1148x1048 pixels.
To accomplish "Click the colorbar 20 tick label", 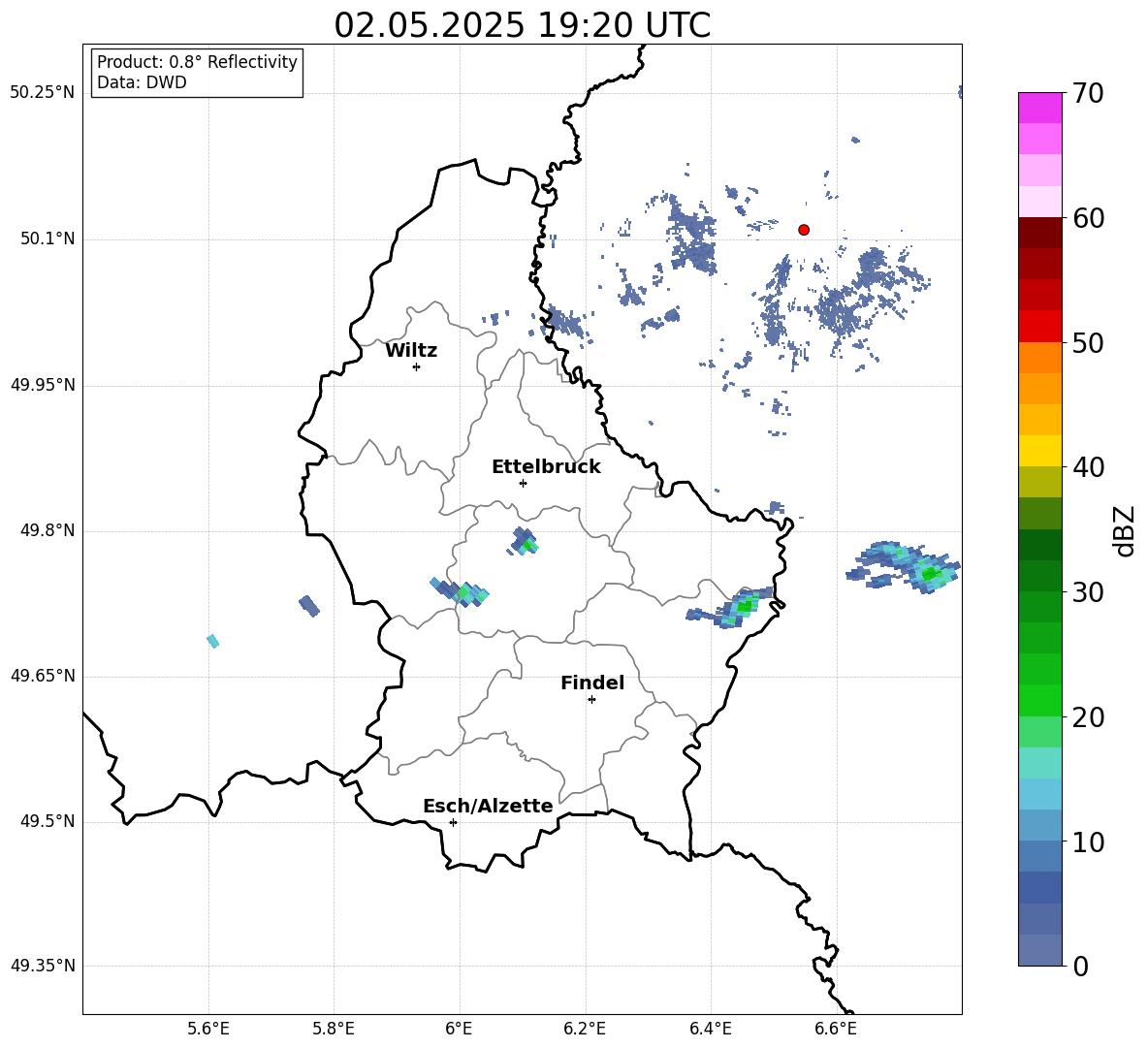I will point(1089,717).
